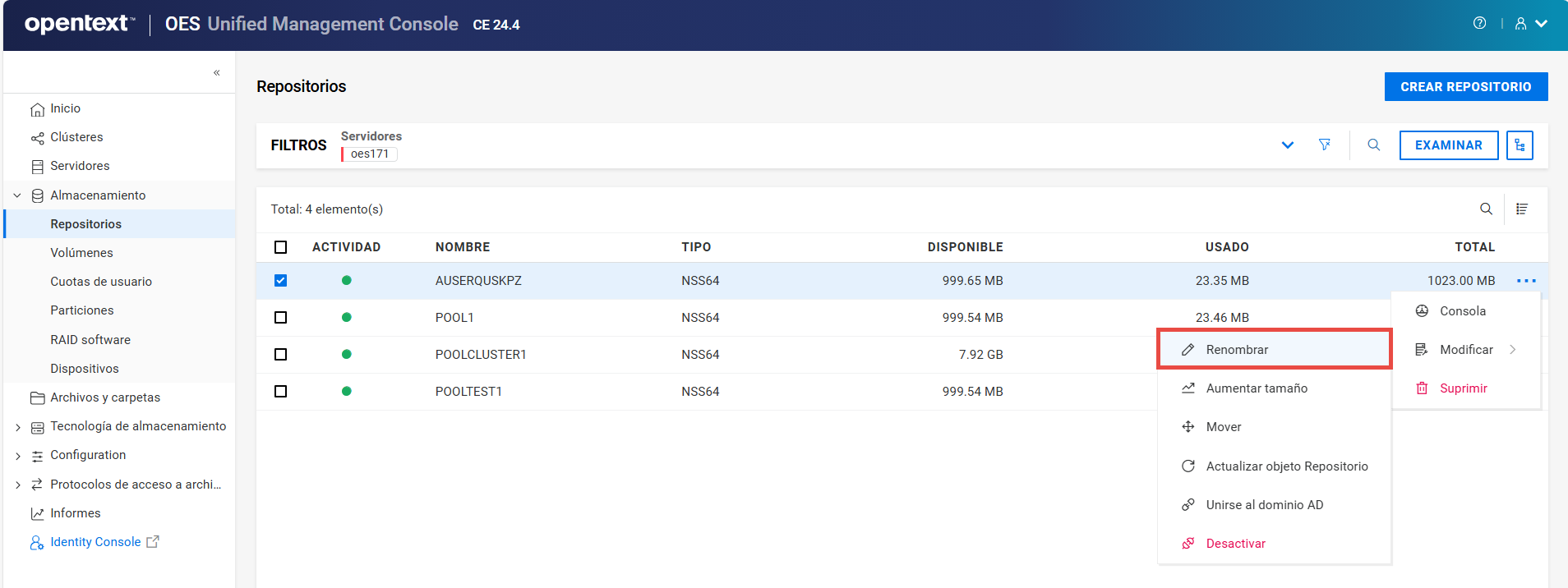Collapse the left navigation sidebar
The height and width of the screenshot is (588, 1568).
(217, 73)
